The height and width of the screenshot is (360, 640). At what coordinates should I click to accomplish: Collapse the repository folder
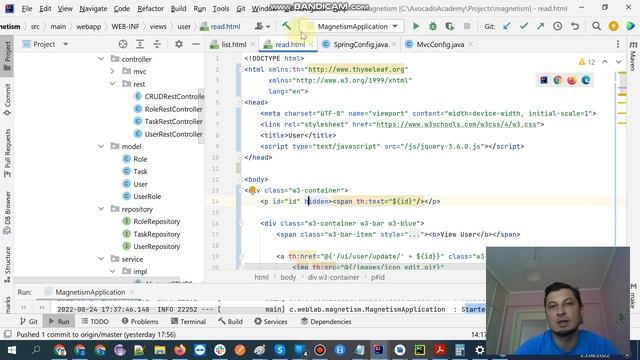101,209
